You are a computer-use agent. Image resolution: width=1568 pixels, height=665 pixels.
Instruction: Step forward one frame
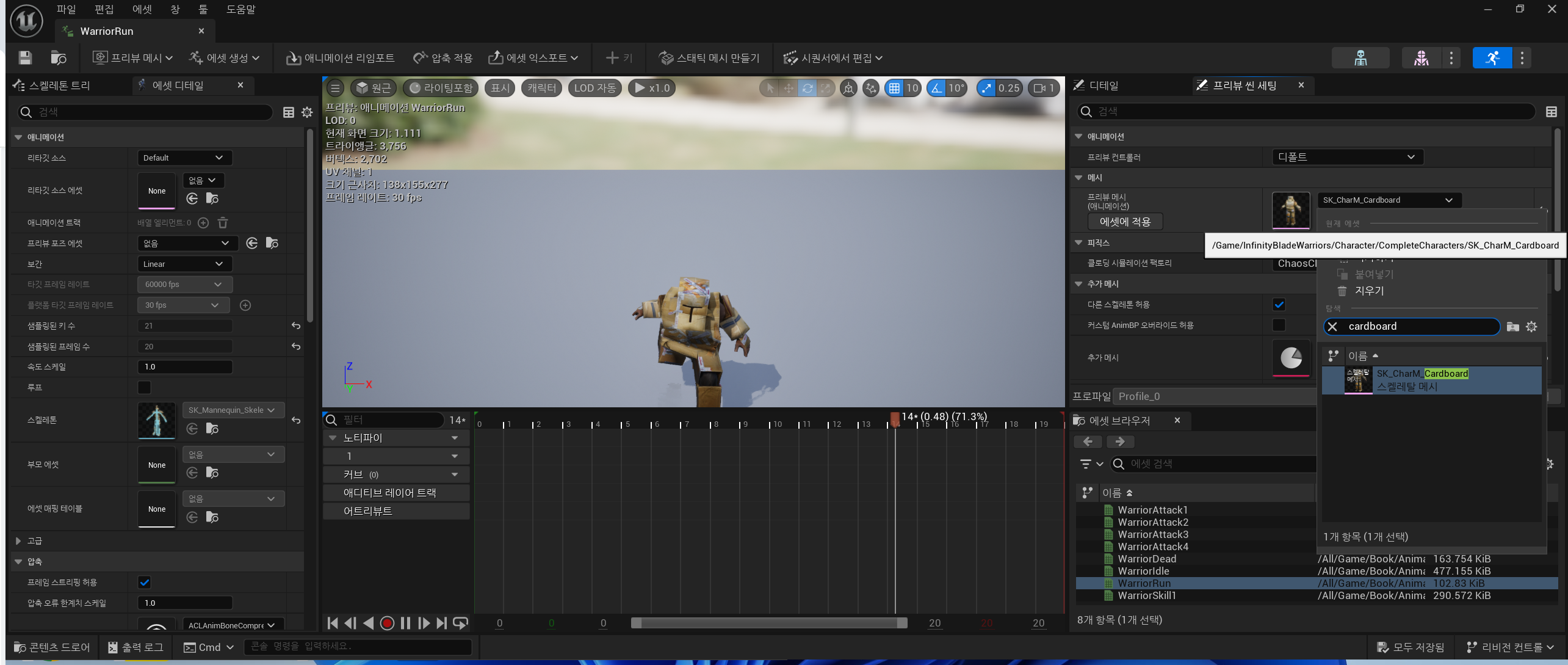[424, 623]
